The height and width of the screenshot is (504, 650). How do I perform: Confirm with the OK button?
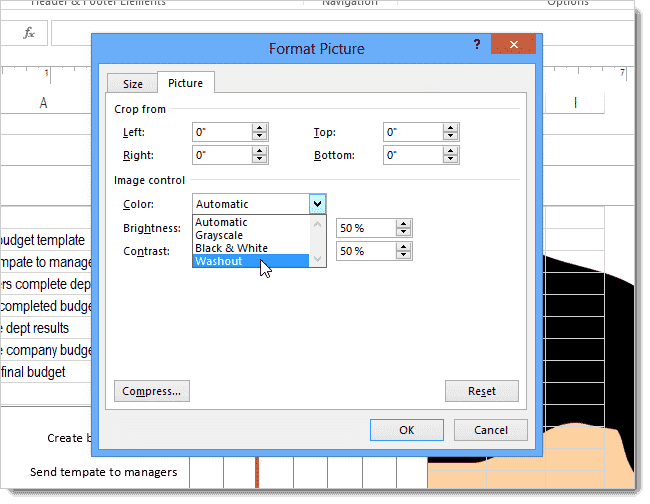407,430
